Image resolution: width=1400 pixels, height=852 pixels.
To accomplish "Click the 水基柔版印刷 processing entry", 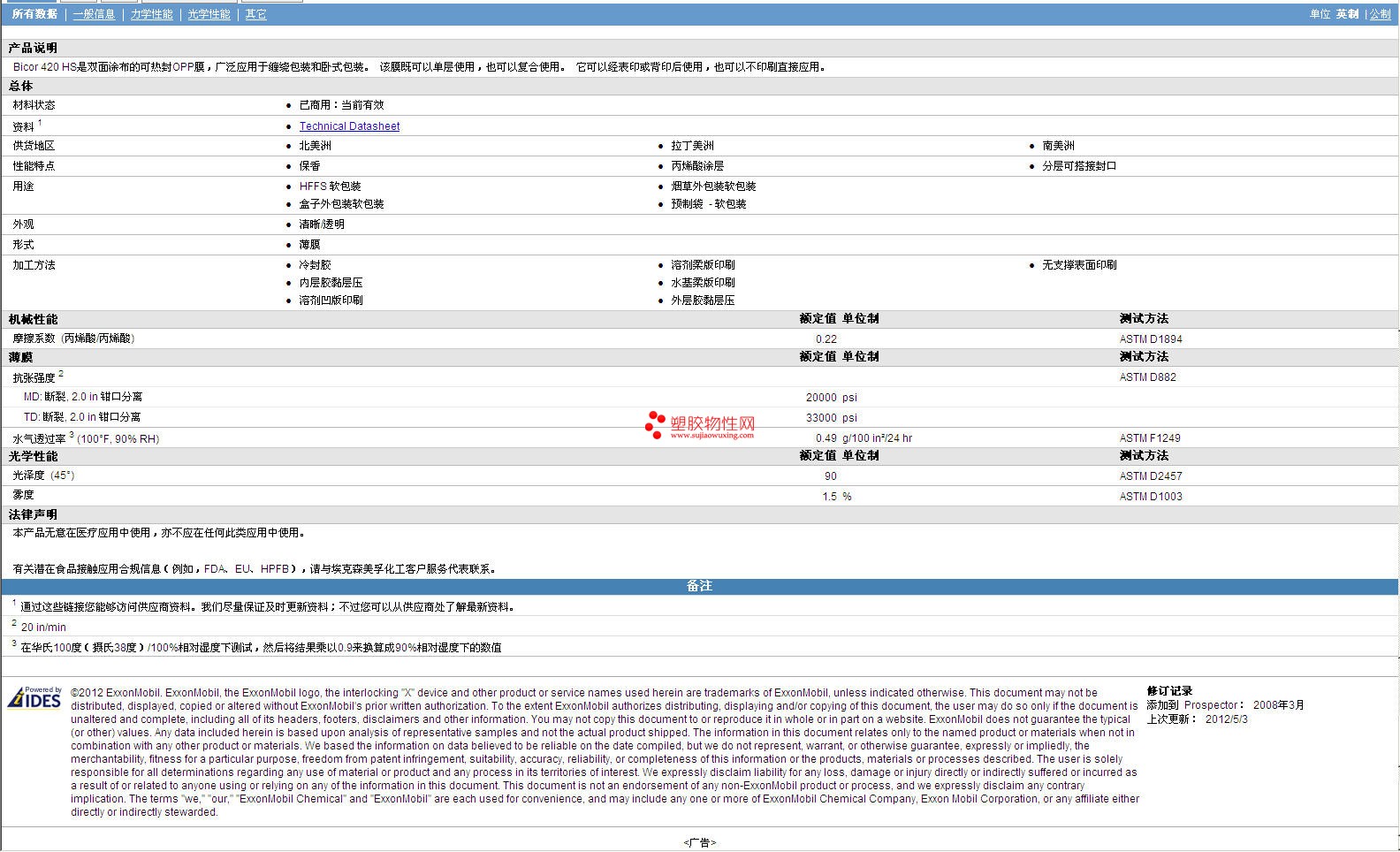I will click(x=703, y=283).
